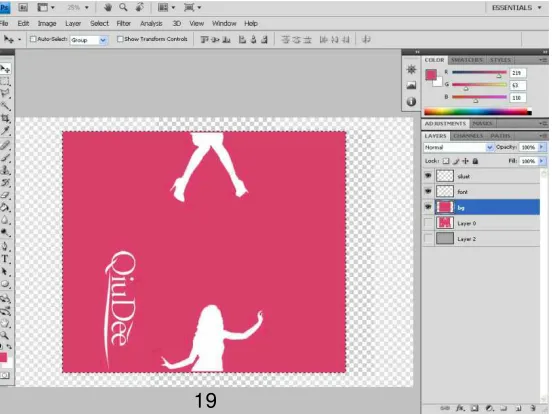Select the Eyedropper tool
Viewport: 552px width, 414px height.
coord(5,131)
